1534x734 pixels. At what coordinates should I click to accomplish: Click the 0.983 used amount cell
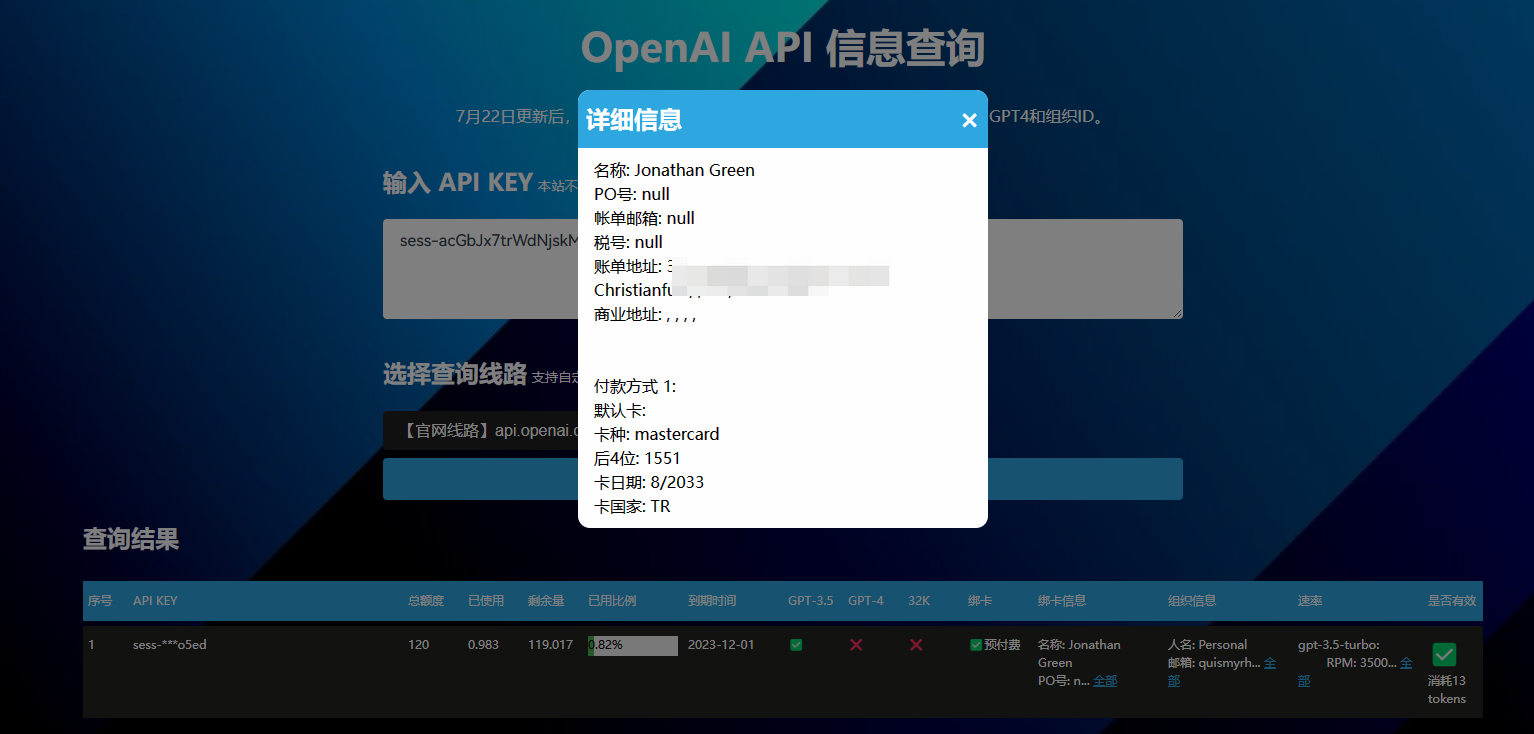pyautogui.click(x=484, y=645)
